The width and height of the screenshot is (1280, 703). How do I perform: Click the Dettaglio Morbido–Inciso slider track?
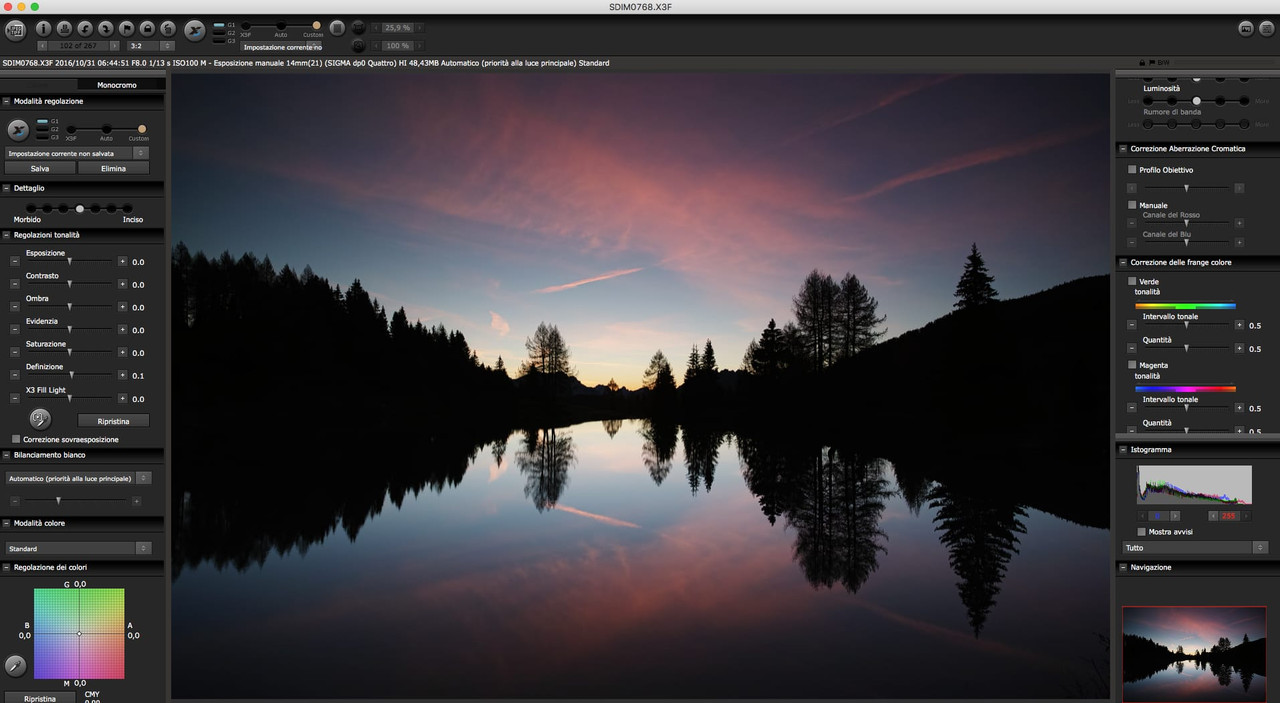80,208
